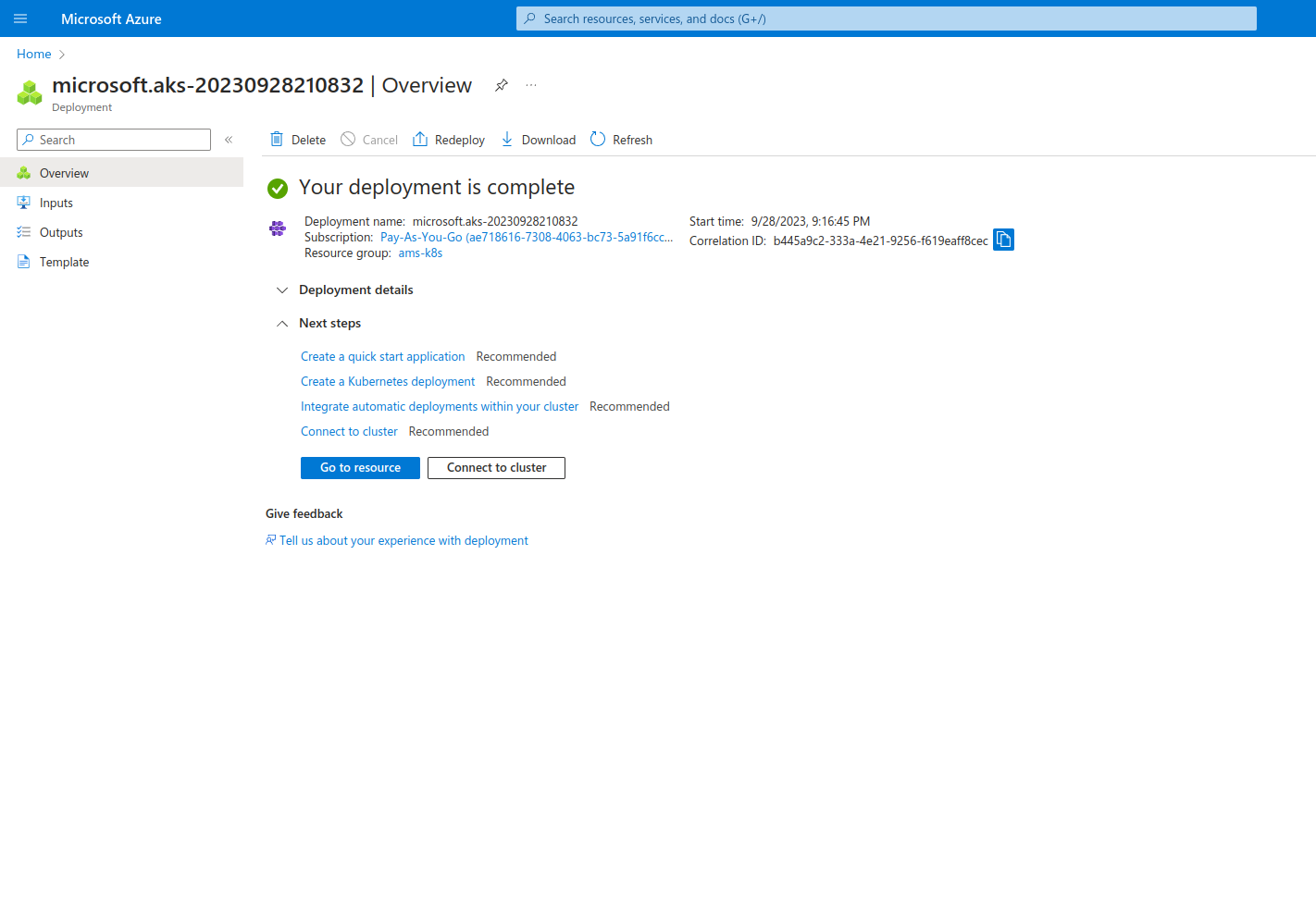
Task: Open Create a Kubernetes deployment link
Action: pyautogui.click(x=388, y=381)
